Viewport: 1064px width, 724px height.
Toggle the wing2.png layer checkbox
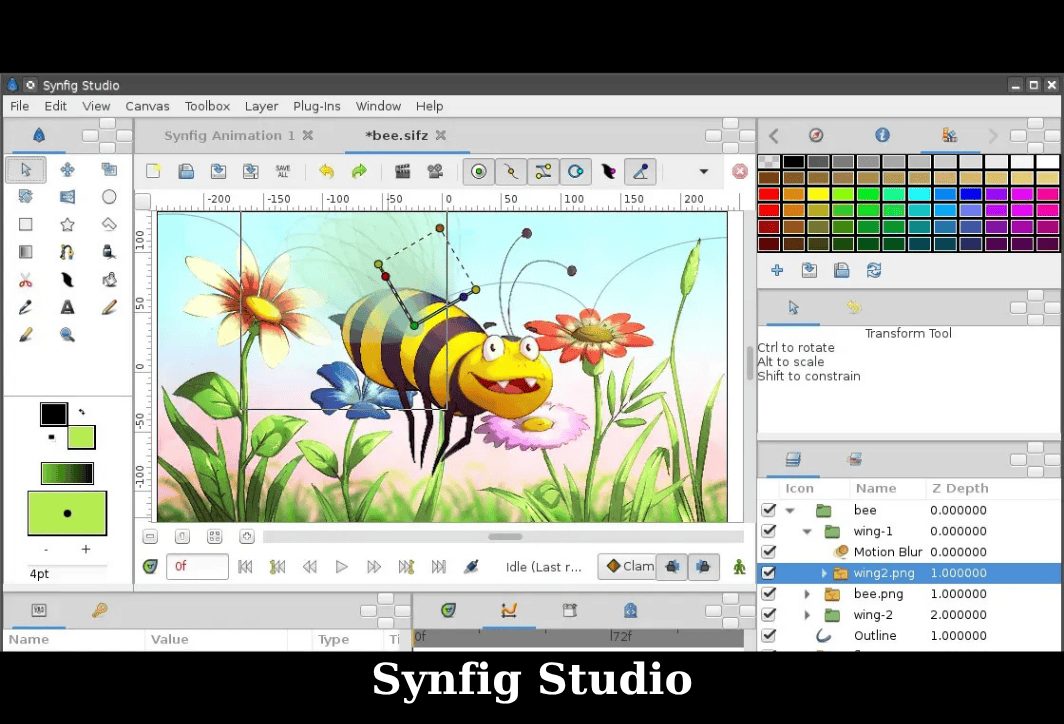pyautogui.click(x=768, y=573)
